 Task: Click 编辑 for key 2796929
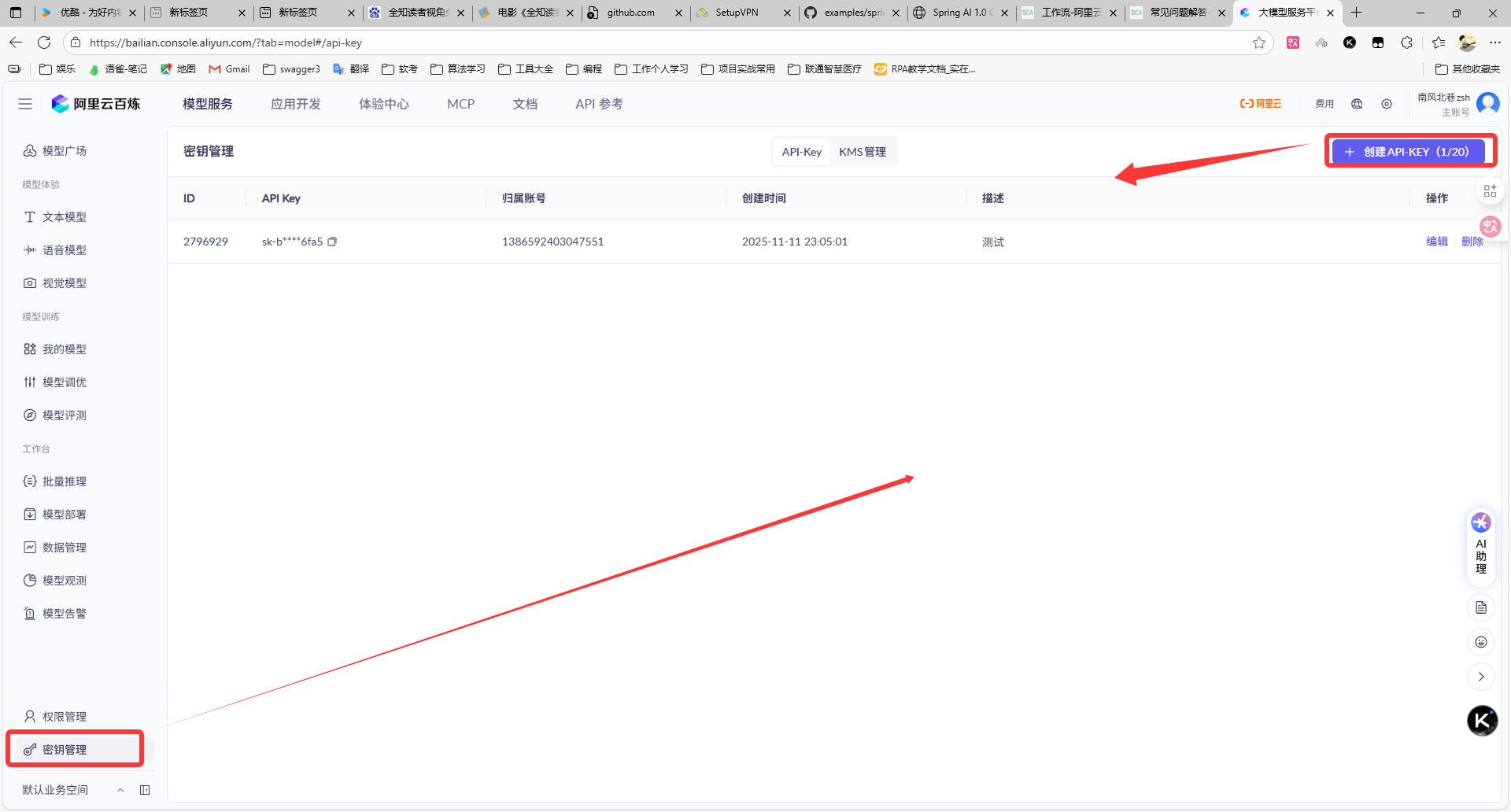point(1437,242)
